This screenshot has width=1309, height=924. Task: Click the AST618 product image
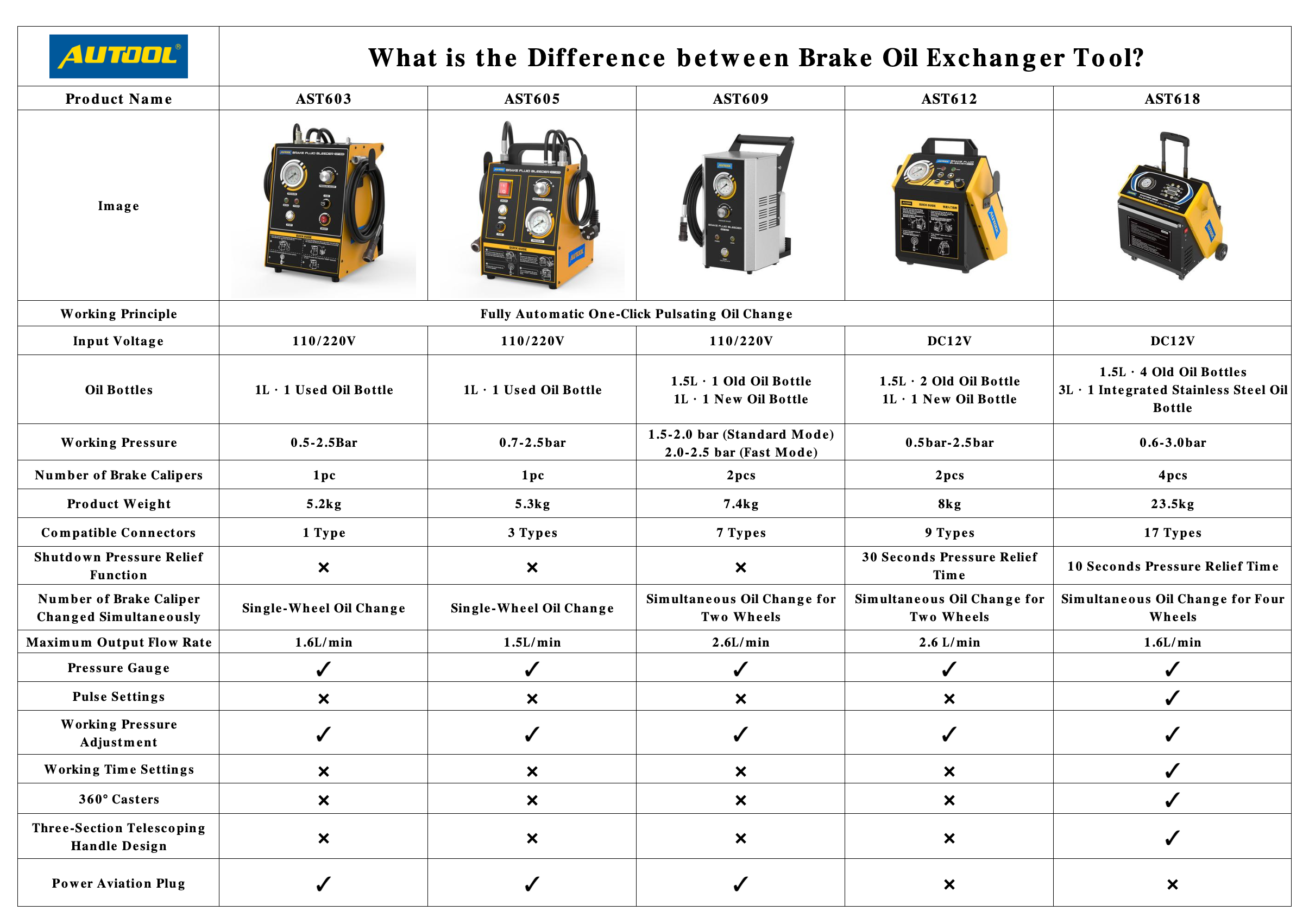click(1172, 205)
